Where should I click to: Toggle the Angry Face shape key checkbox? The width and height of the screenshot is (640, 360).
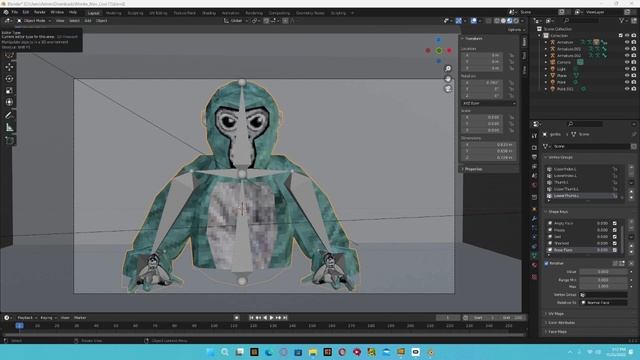click(x=615, y=223)
